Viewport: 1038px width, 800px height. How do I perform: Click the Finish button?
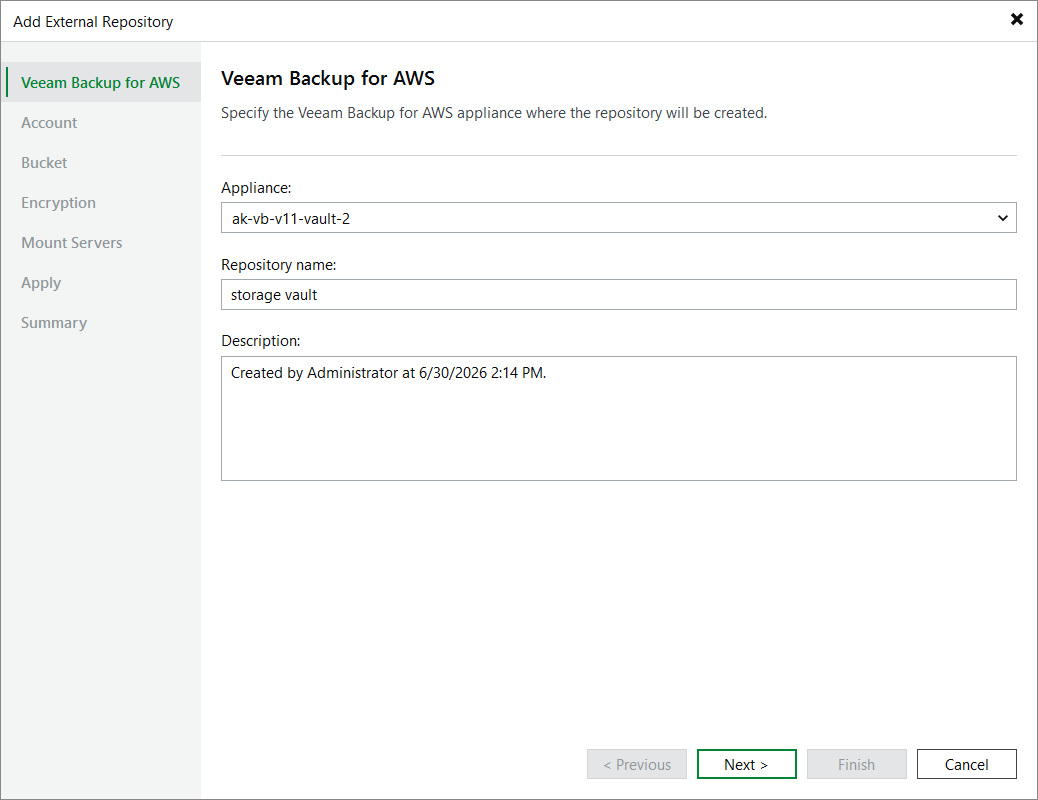pyautogui.click(x=857, y=764)
